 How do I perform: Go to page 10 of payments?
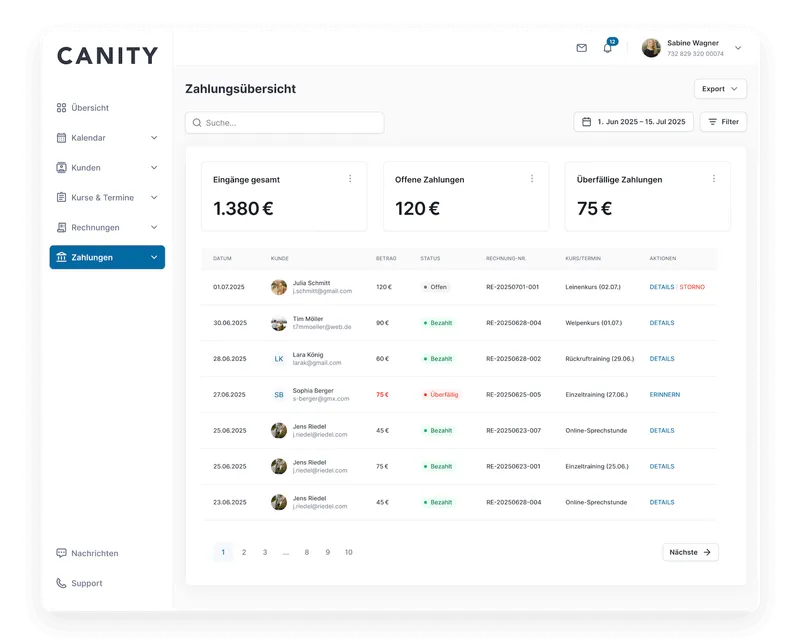click(x=349, y=552)
